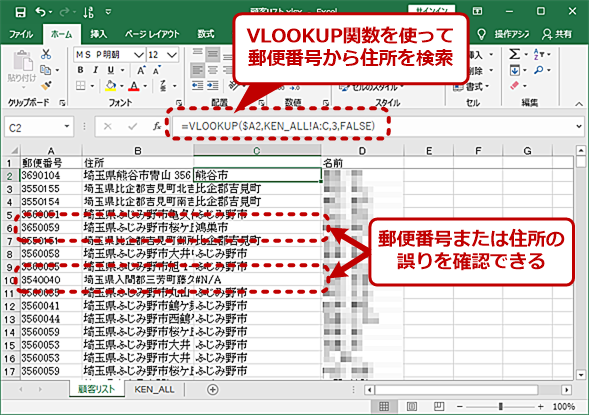Click the Find and Select magnifier icon

coord(539,70)
